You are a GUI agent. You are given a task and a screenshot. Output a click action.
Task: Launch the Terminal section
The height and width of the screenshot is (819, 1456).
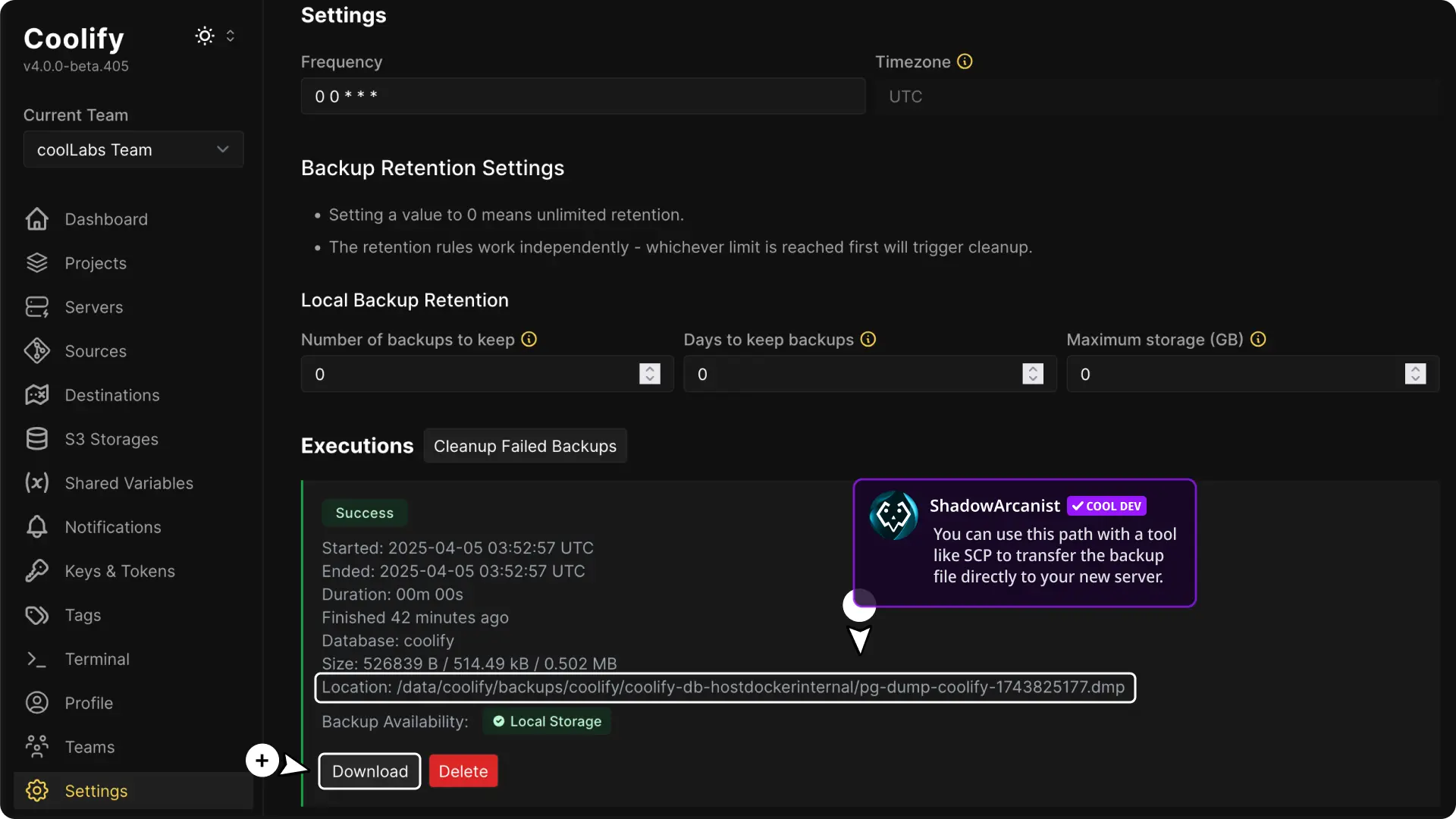point(97,659)
